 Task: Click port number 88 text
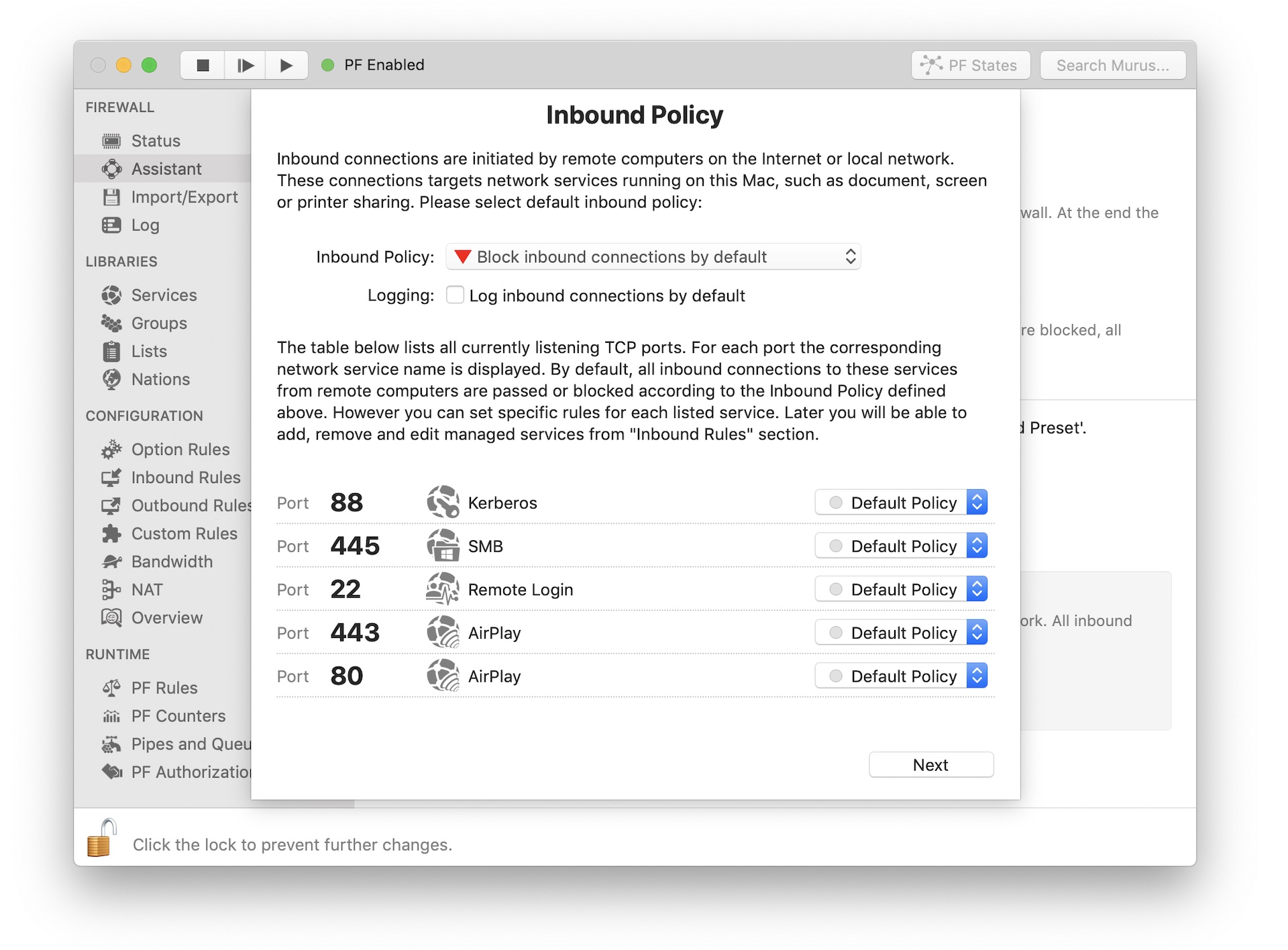347,503
